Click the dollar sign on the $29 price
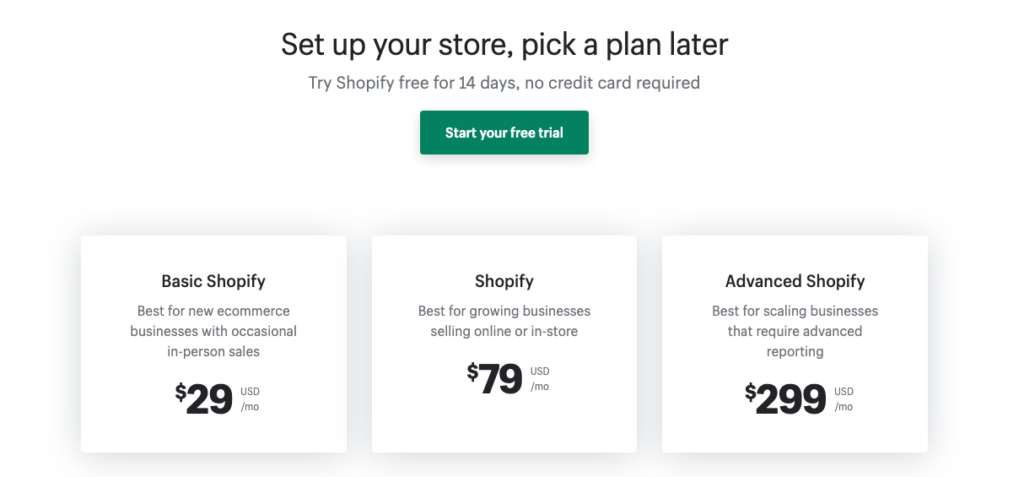This screenshot has width=1024, height=477. pyautogui.click(x=180, y=393)
